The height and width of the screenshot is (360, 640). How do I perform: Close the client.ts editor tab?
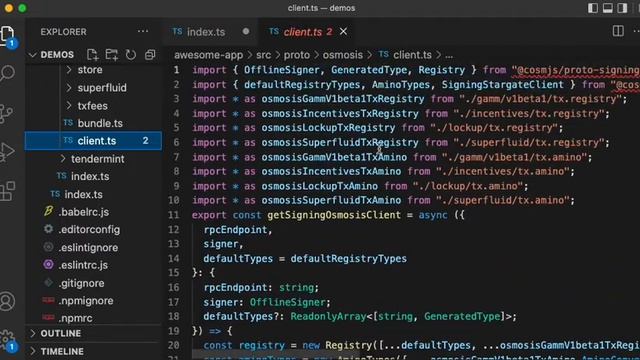coord(343,31)
